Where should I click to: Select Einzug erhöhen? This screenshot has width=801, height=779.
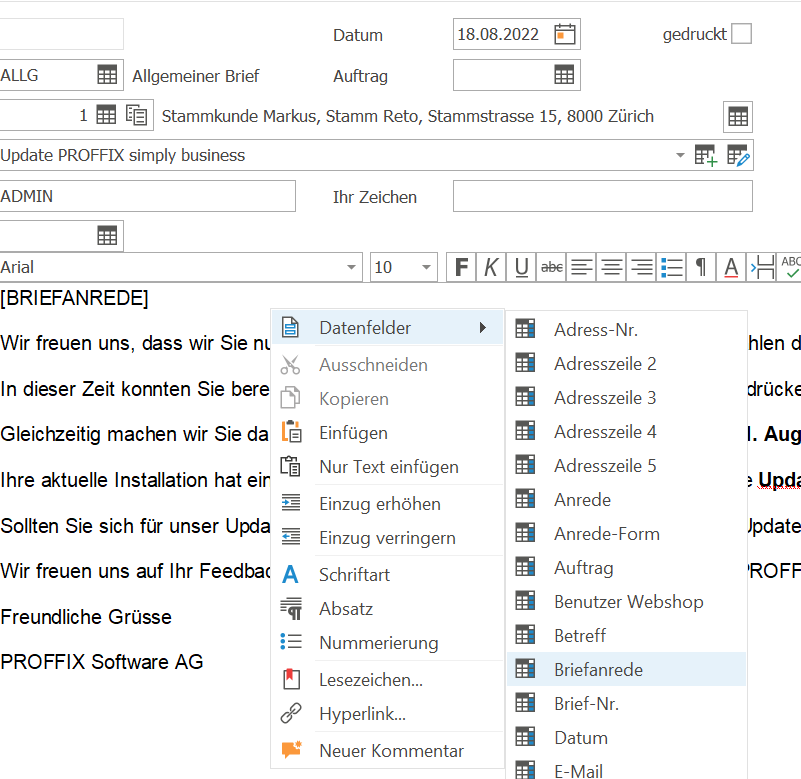(388, 504)
